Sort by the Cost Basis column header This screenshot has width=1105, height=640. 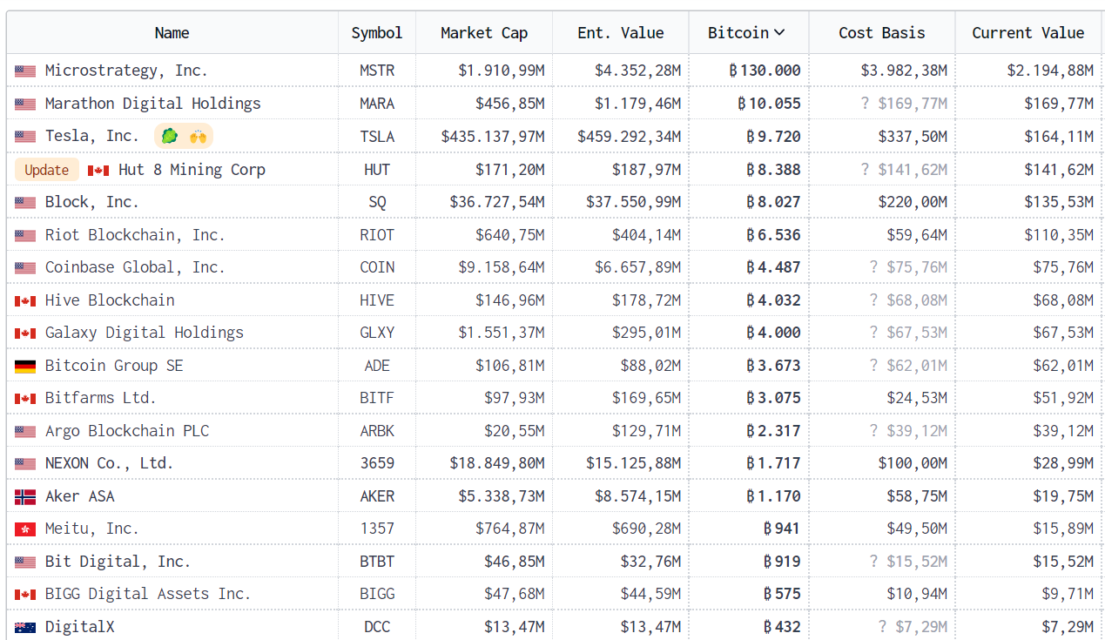[882, 32]
